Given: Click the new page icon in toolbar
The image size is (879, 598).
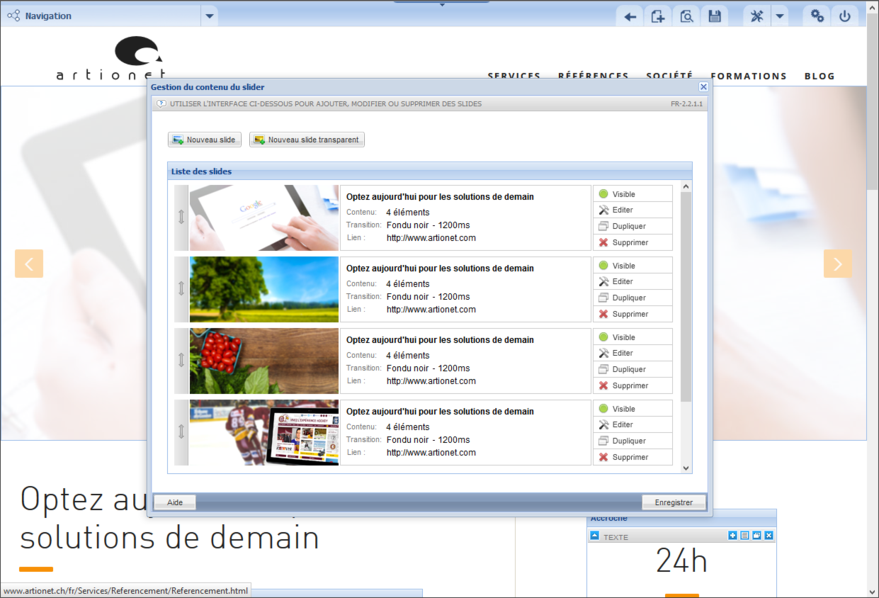Looking at the screenshot, I should [x=658, y=16].
